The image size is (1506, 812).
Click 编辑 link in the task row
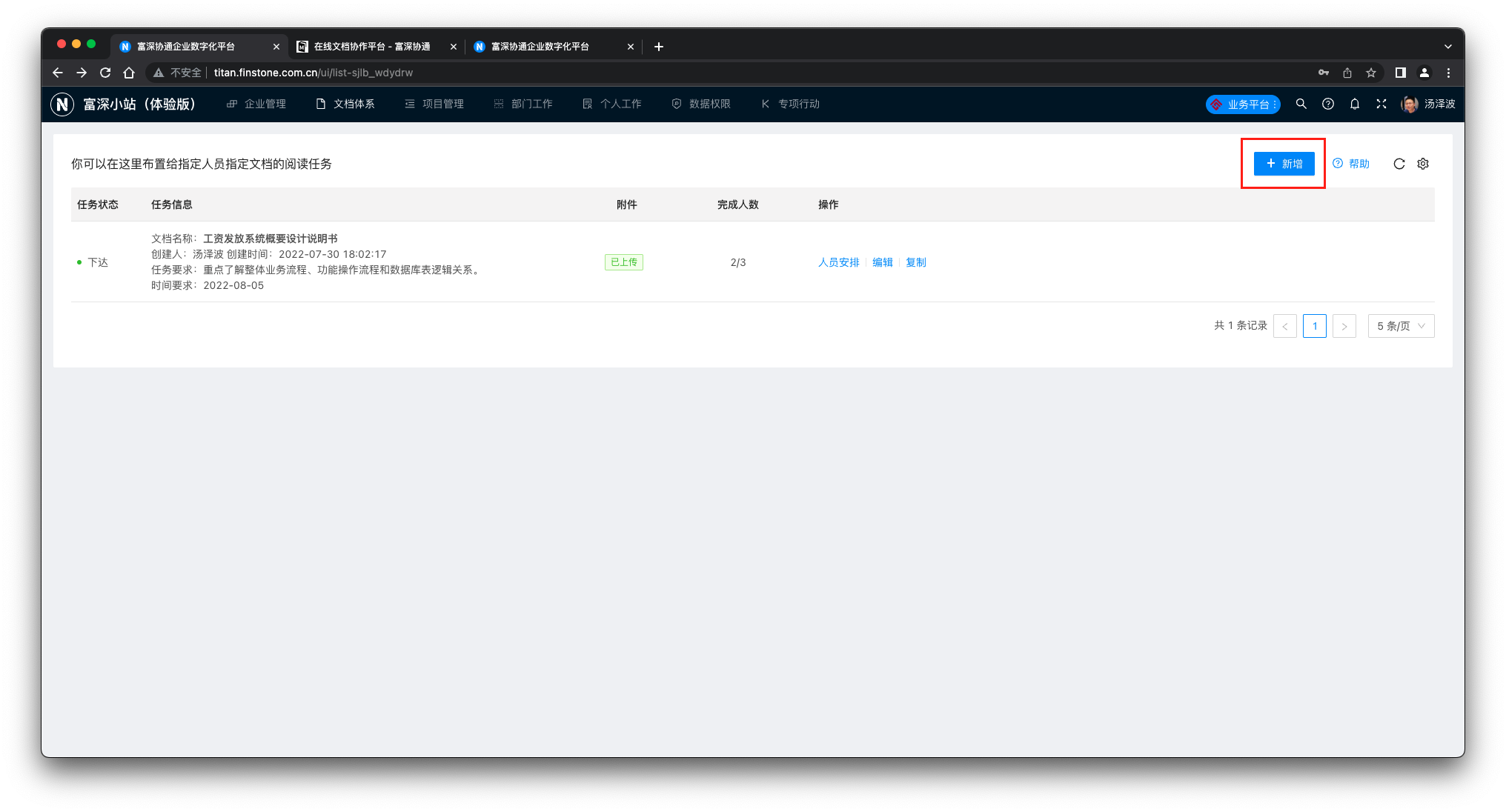[x=883, y=262]
